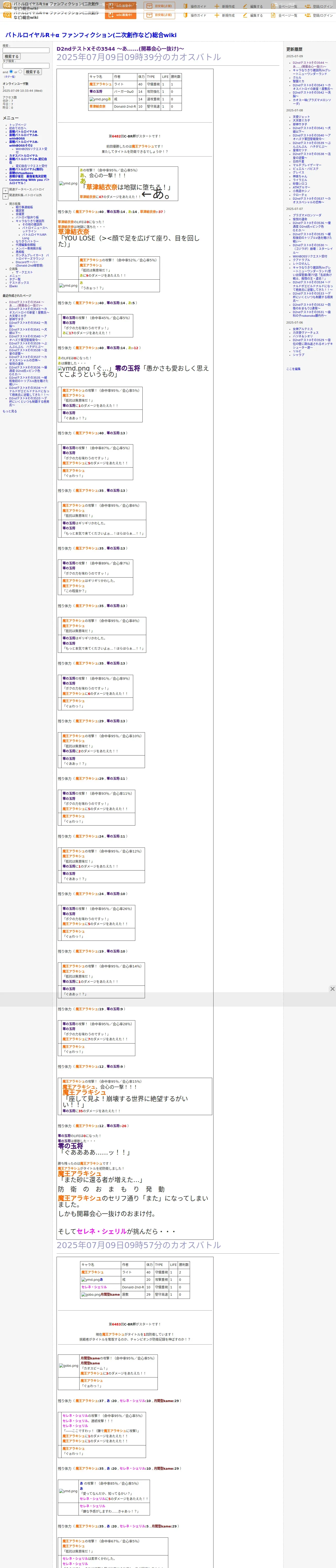Expand the 関連資料集-バトロイ以外 section
Screen dimensions: 336x1568
[x=5, y=197]
